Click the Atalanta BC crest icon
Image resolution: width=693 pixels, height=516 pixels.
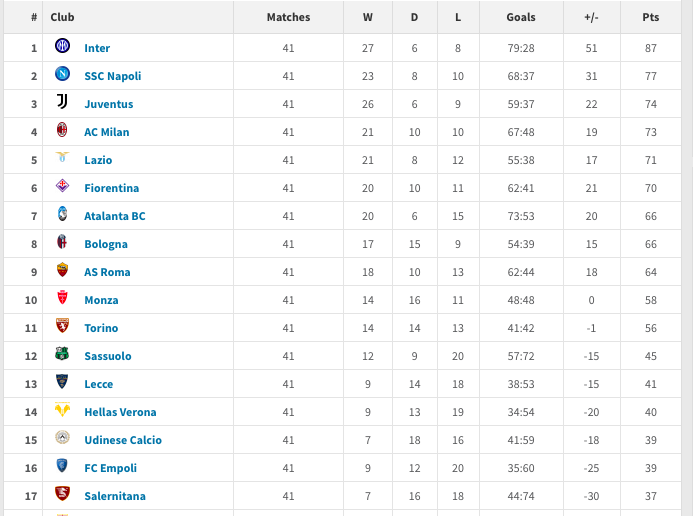pos(62,215)
